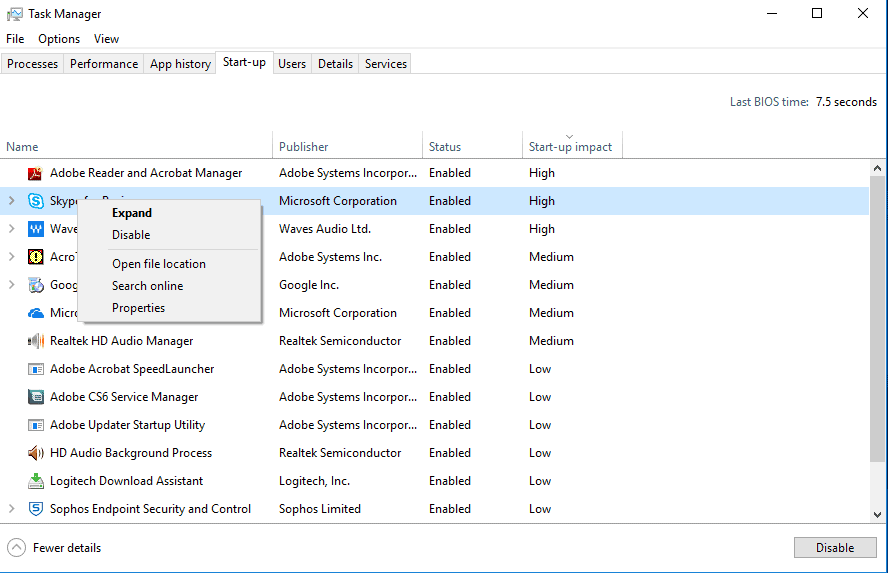
Task: Open the File menu
Action: pos(15,39)
